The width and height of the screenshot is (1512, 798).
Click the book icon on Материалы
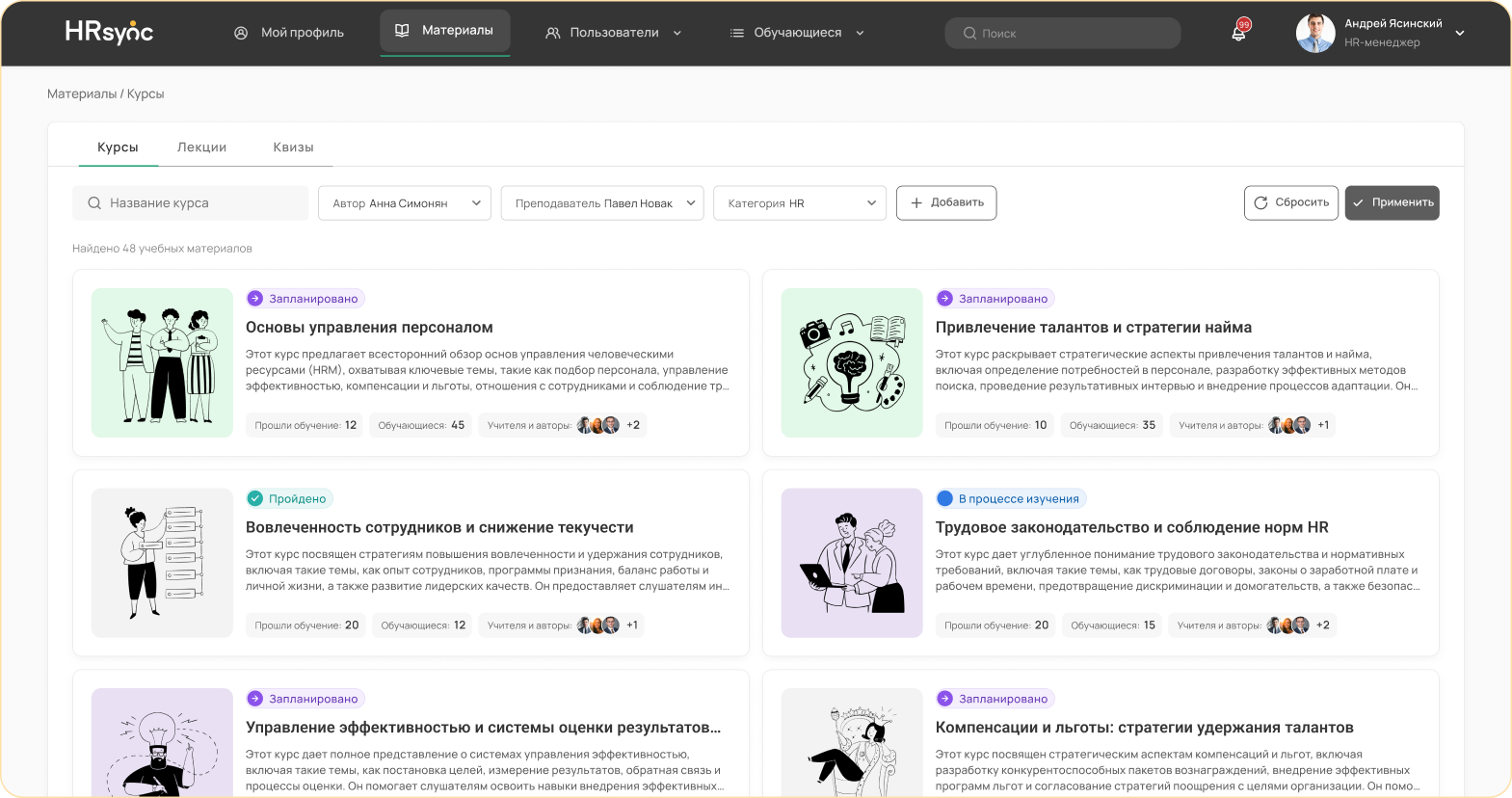403,31
